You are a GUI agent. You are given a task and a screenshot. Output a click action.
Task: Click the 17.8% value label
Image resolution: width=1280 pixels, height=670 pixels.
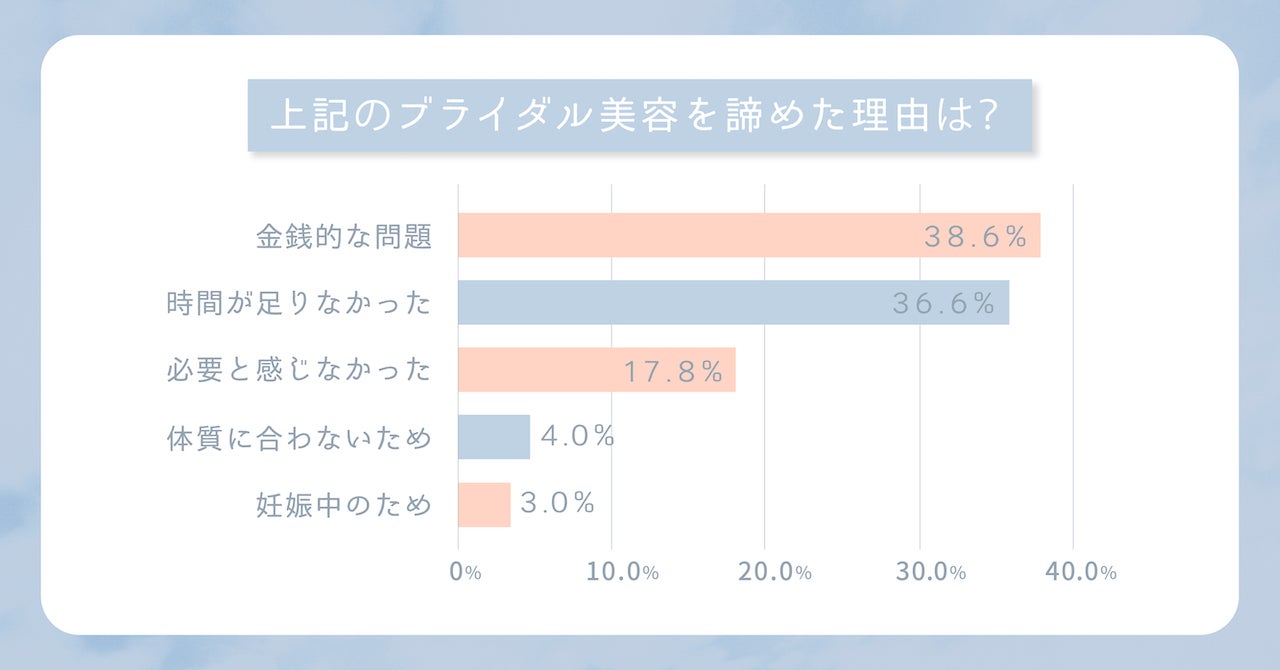(x=673, y=372)
